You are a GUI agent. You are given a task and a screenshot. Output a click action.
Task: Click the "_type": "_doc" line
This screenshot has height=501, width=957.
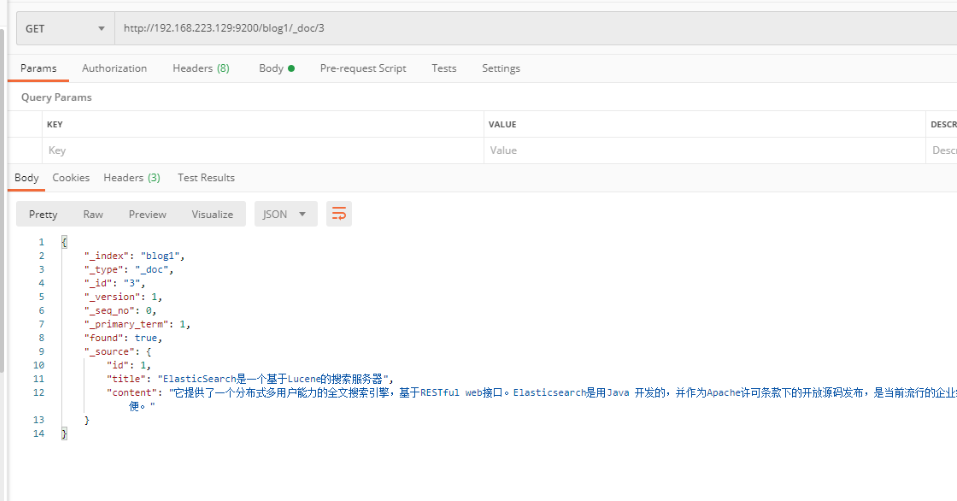coord(129,269)
